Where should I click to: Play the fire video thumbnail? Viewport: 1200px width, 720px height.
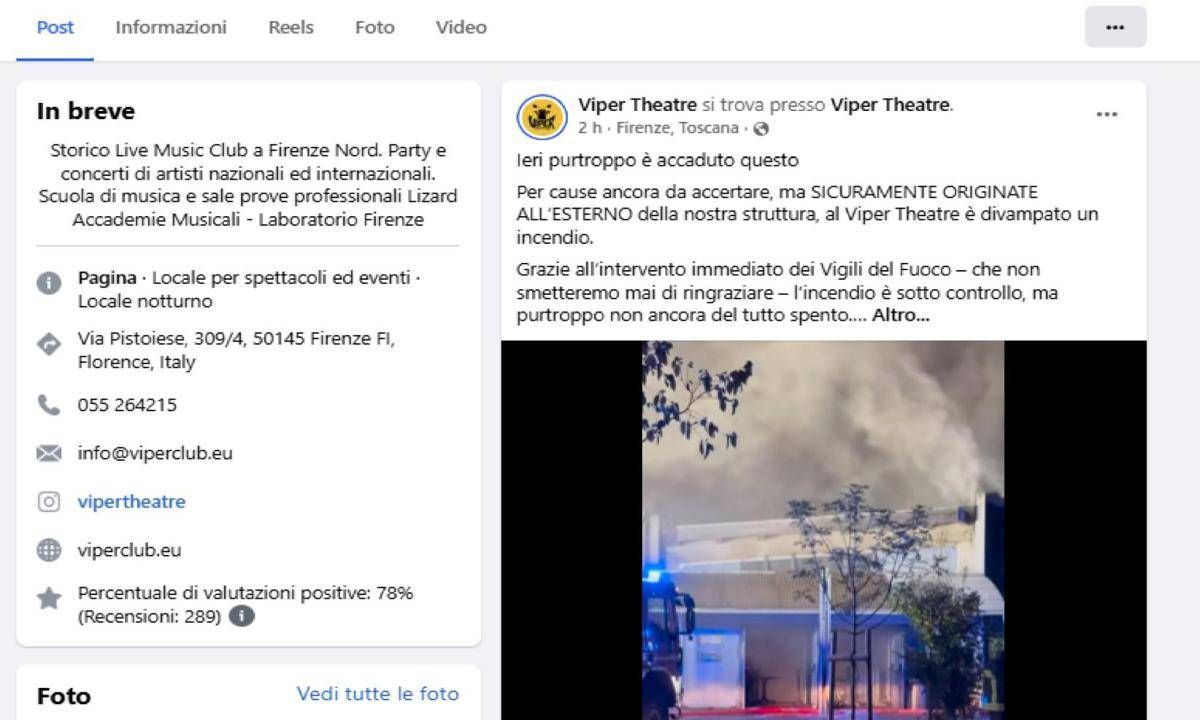(x=823, y=530)
